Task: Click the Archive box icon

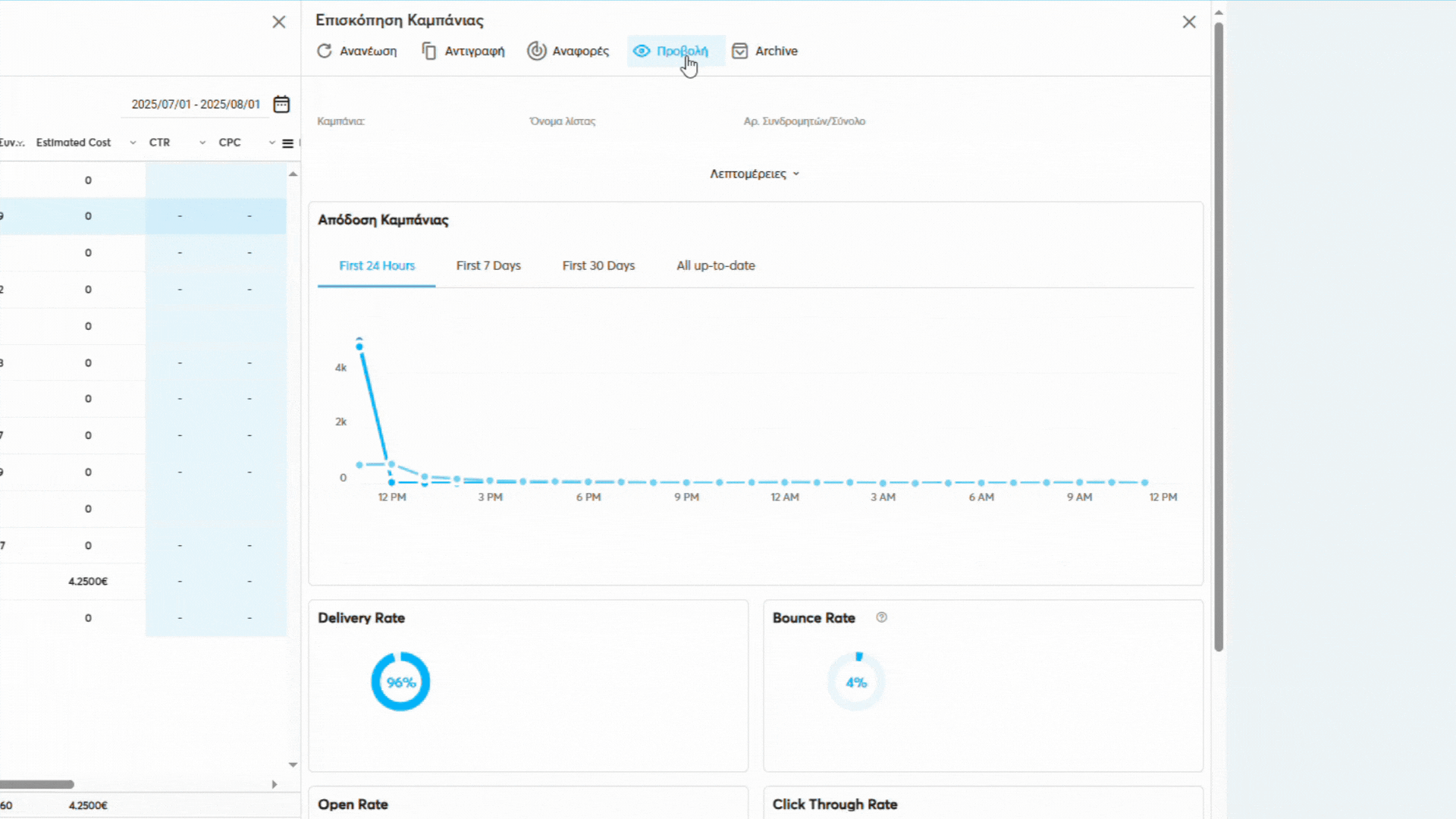Action: pyautogui.click(x=739, y=51)
